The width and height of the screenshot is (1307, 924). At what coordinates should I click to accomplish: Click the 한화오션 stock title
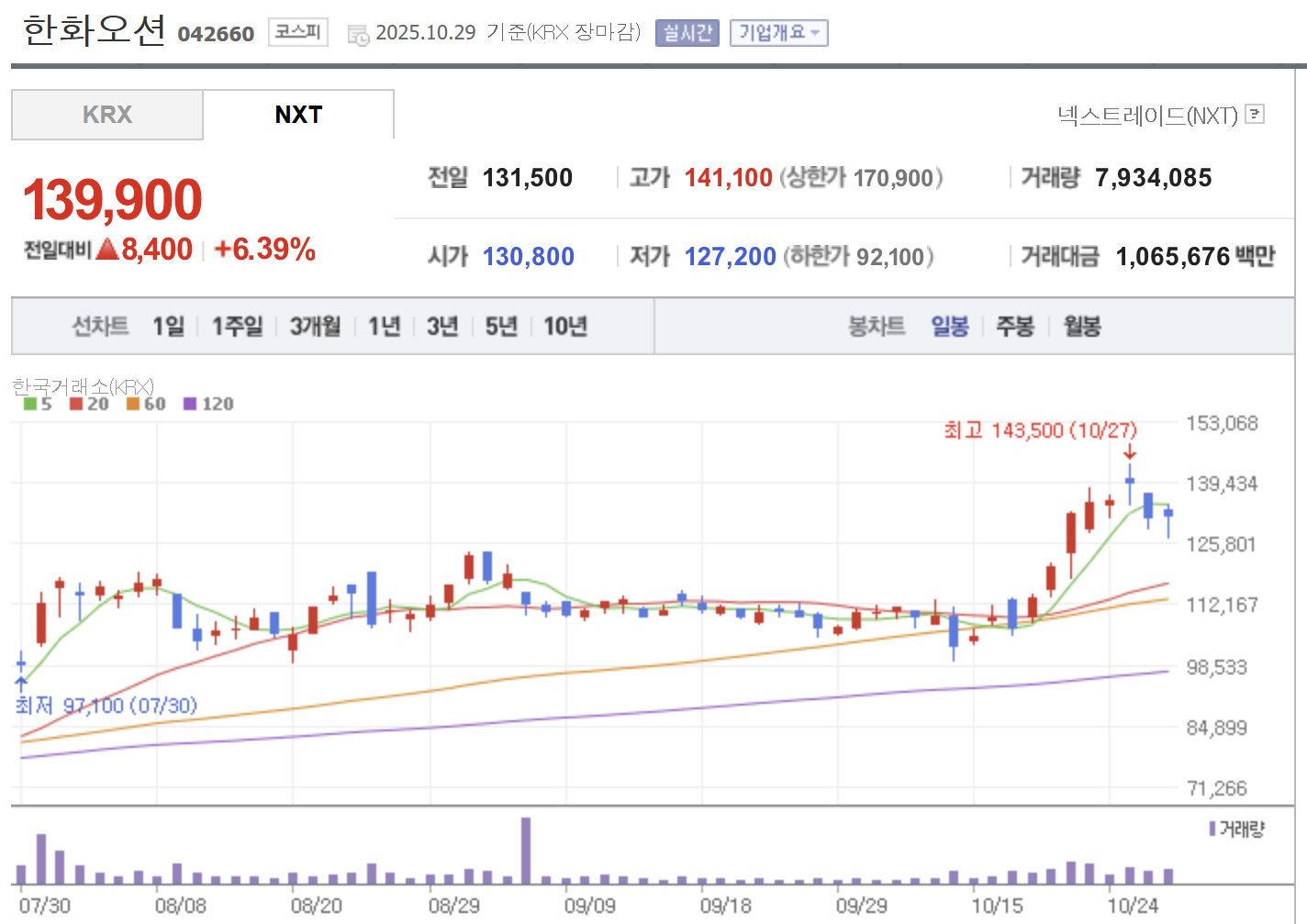[94, 29]
